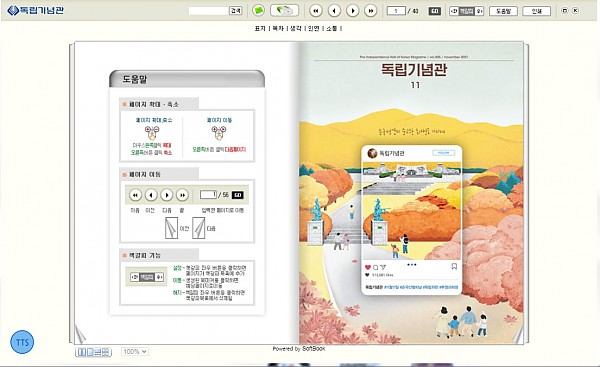
Task: Click the 책갈피 bookmark list button
Action: 466,11
